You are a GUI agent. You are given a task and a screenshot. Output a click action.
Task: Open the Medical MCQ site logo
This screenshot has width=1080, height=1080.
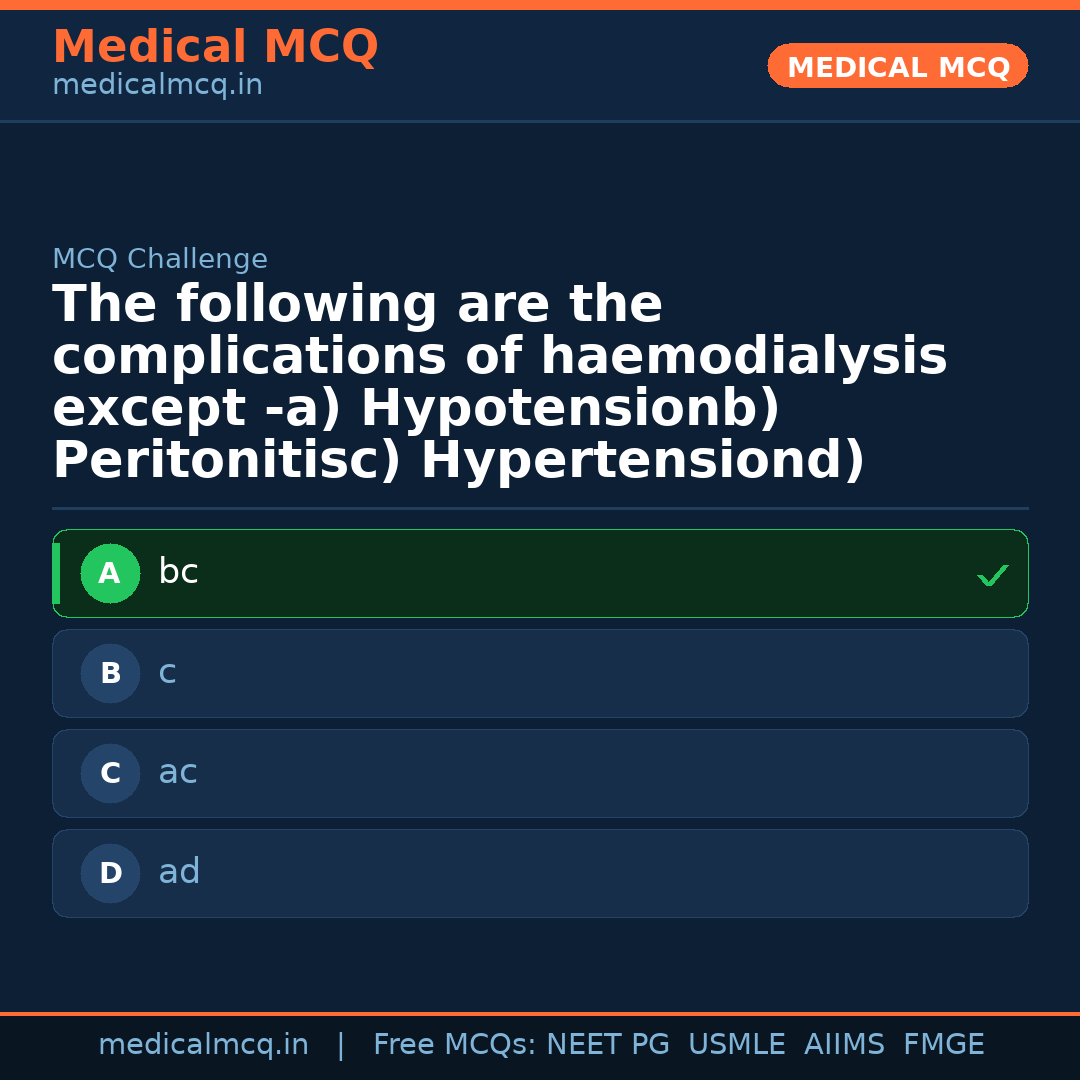click(215, 46)
